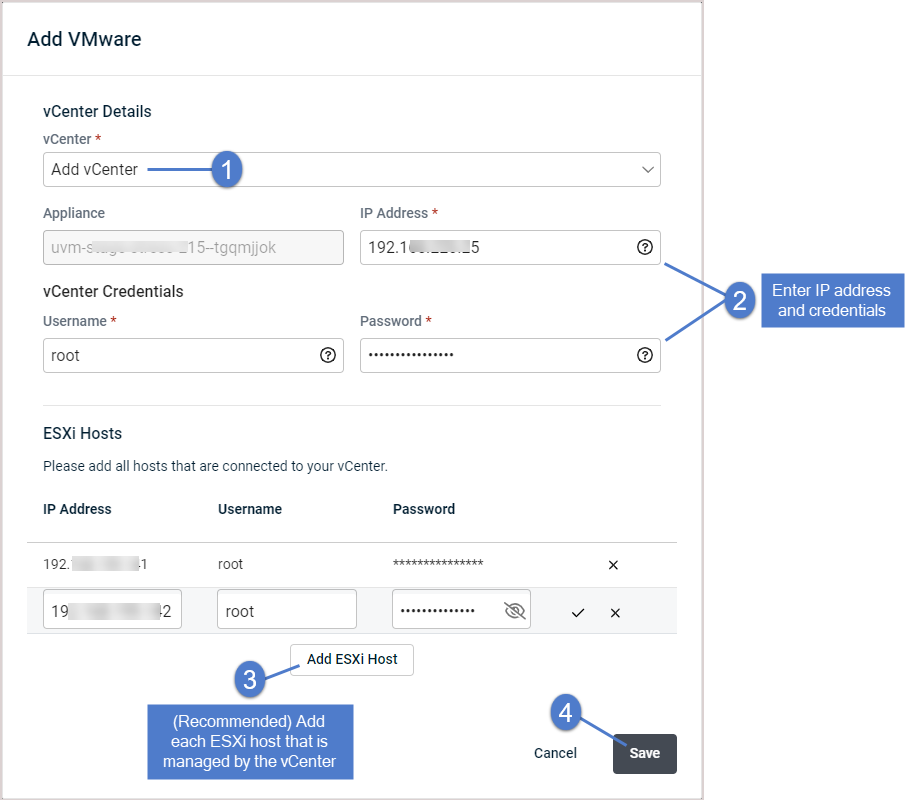Click the vCenter Details heading

pyautogui.click(x=97, y=112)
